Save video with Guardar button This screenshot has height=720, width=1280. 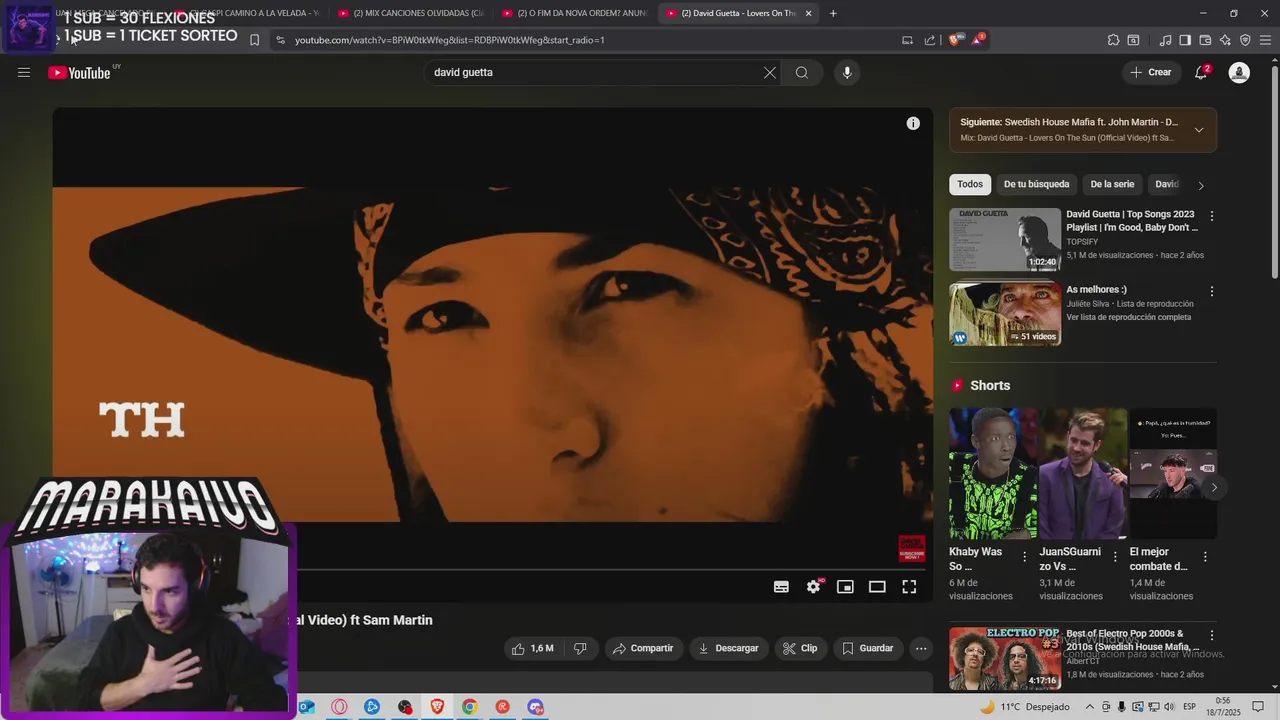coord(868,648)
